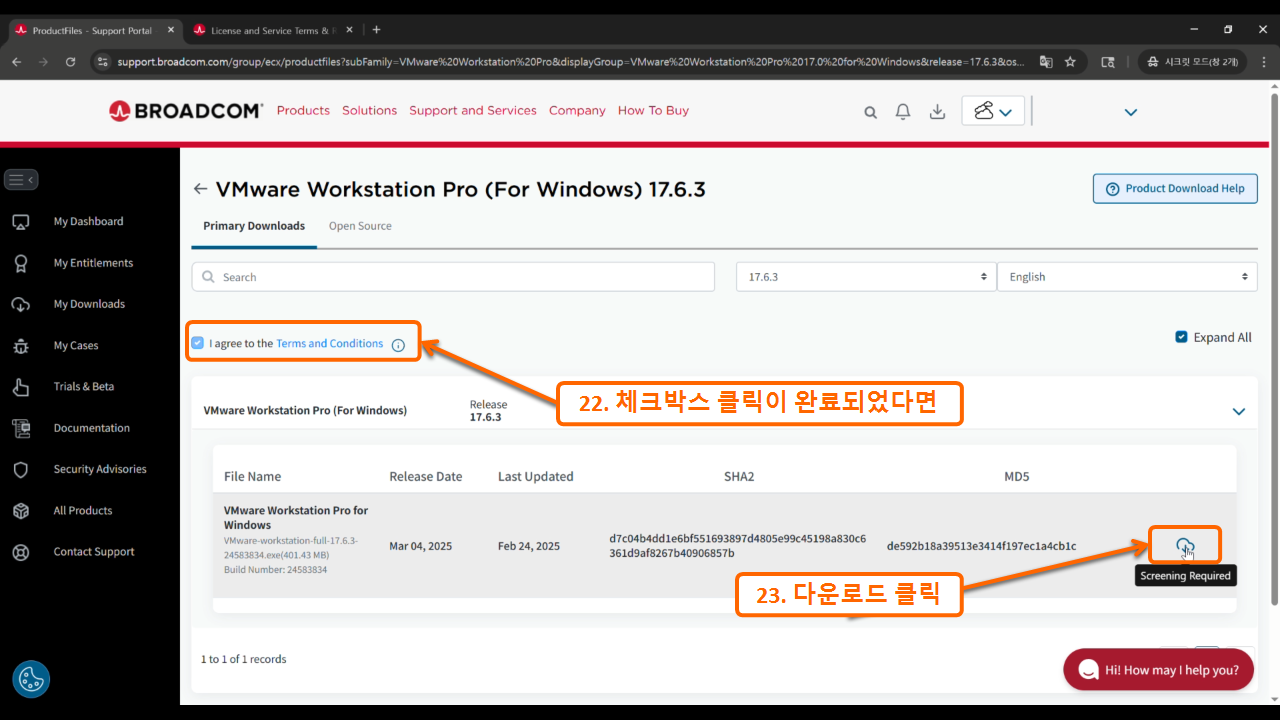Viewport: 1280px width, 720px height.
Task: Click the browser back arrow
Action: pos(17,61)
